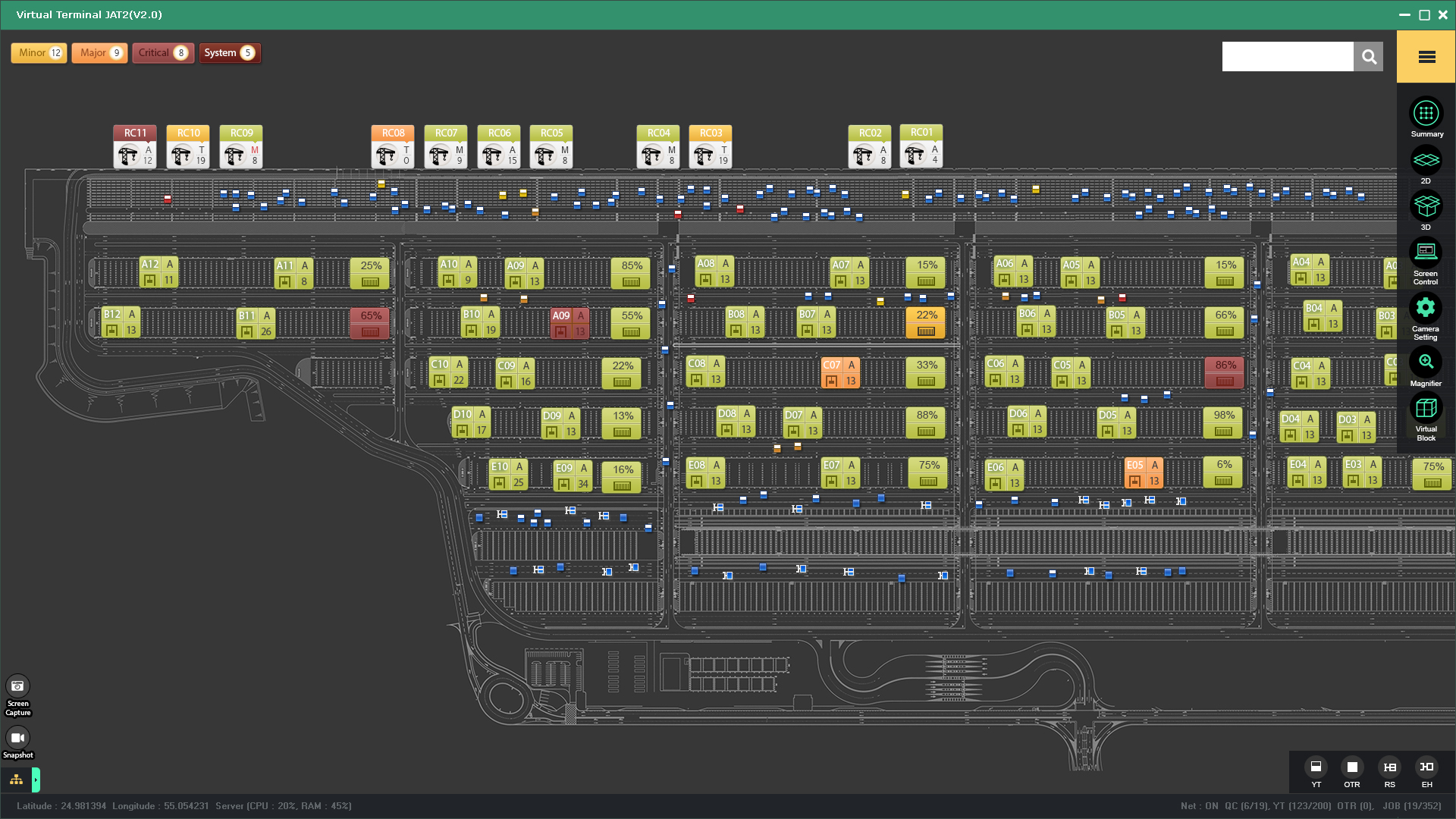
Task: Click the Screen Capture icon
Action: tap(18, 686)
